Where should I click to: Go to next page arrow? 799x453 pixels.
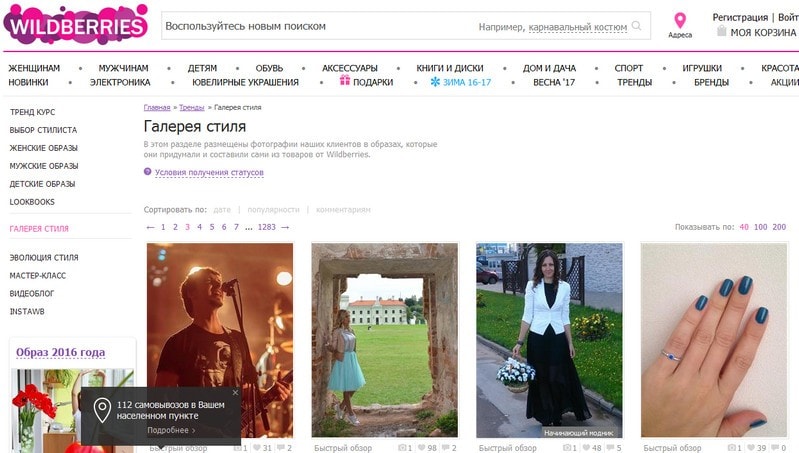click(285, 227)
